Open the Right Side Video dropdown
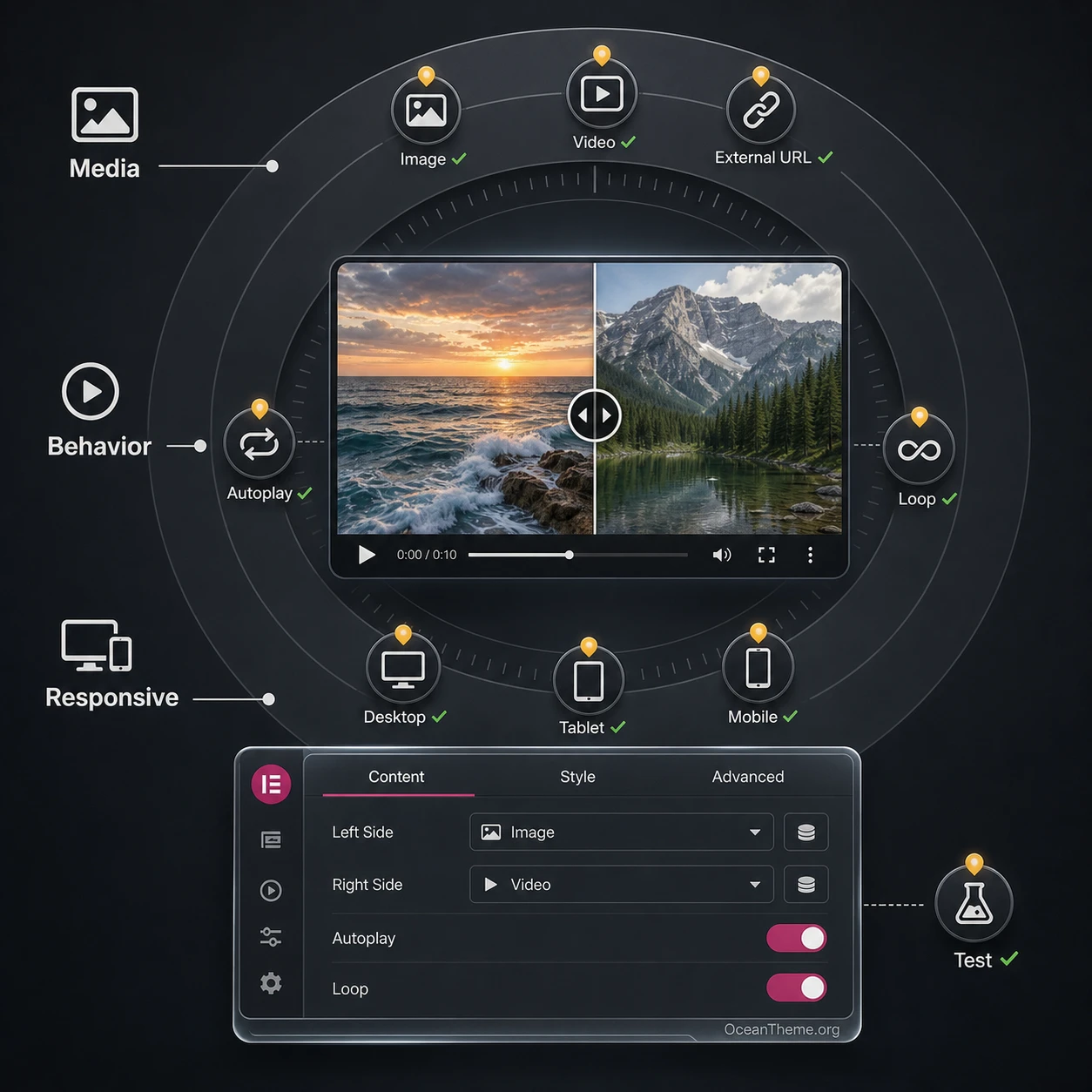Viewport: 1092px width, 1092px height. [x=622, y=884]
